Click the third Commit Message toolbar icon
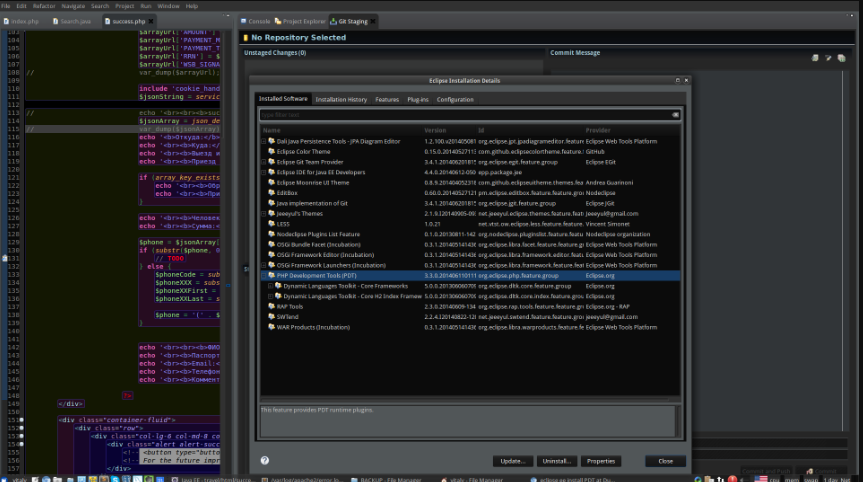 pos(842,58)
